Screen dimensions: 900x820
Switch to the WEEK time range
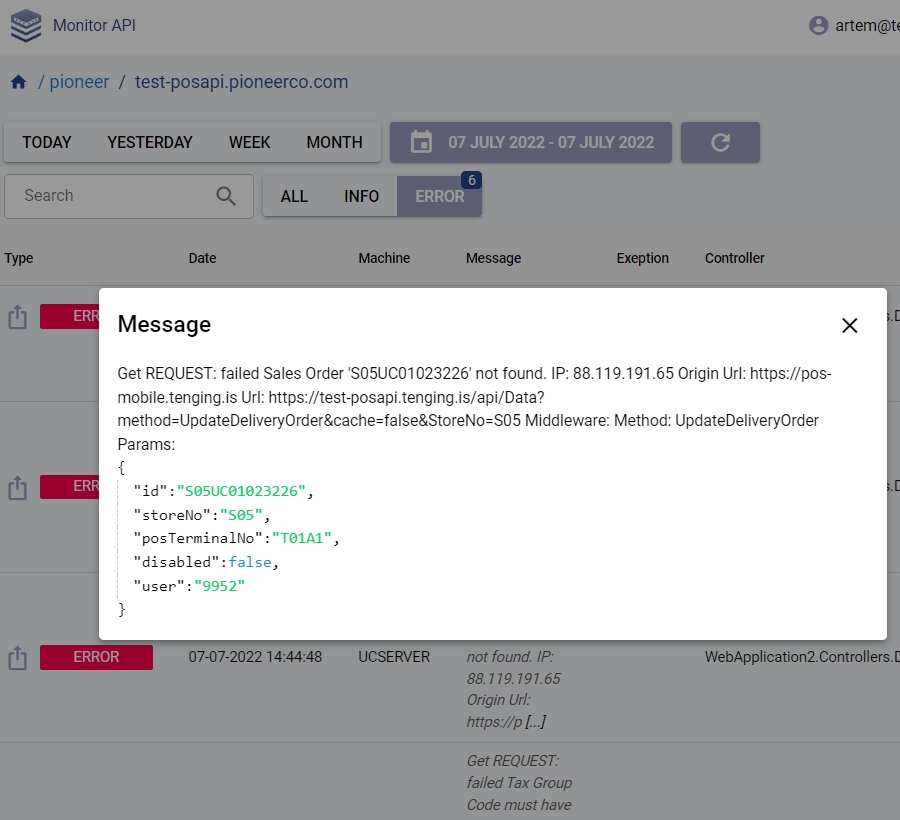249,142
